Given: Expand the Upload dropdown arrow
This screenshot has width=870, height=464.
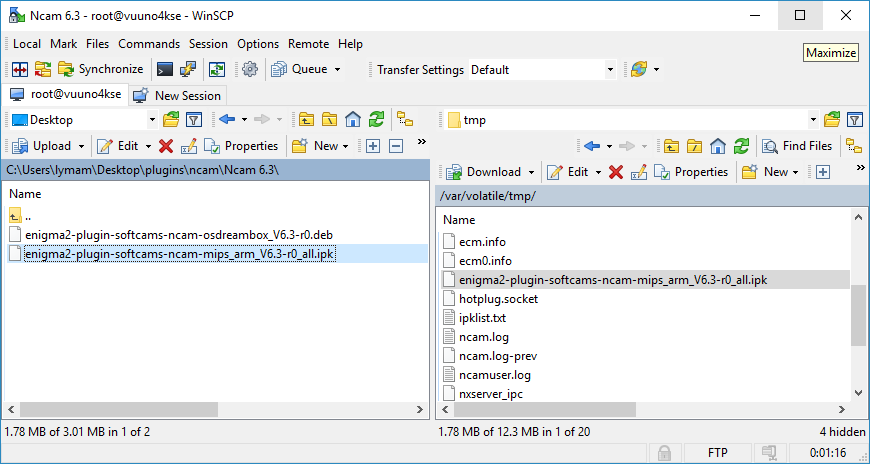Looking at the screenshot, I should pos(82,147).
